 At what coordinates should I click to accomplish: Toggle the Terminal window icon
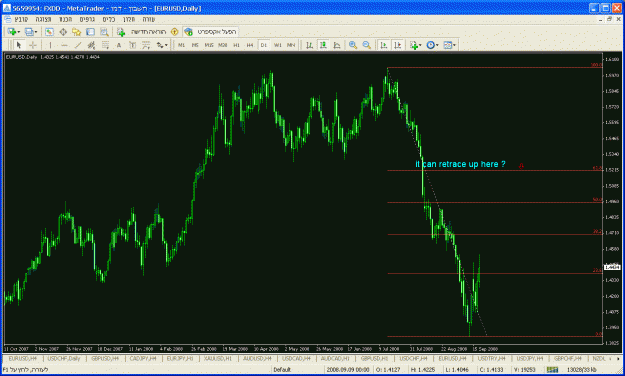click(90, 31)
